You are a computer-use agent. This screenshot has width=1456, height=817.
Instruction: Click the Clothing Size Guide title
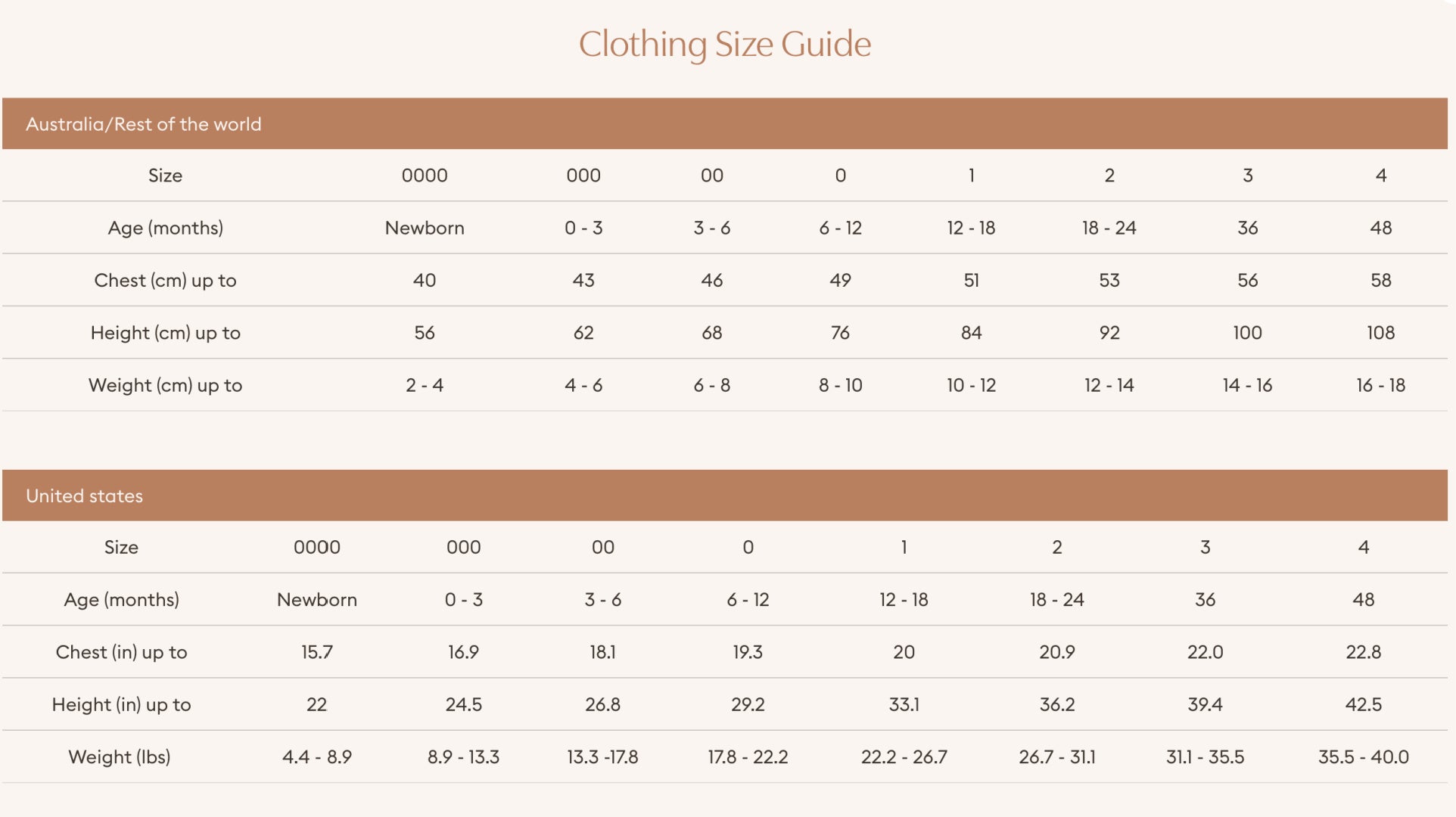click(724, 44)
